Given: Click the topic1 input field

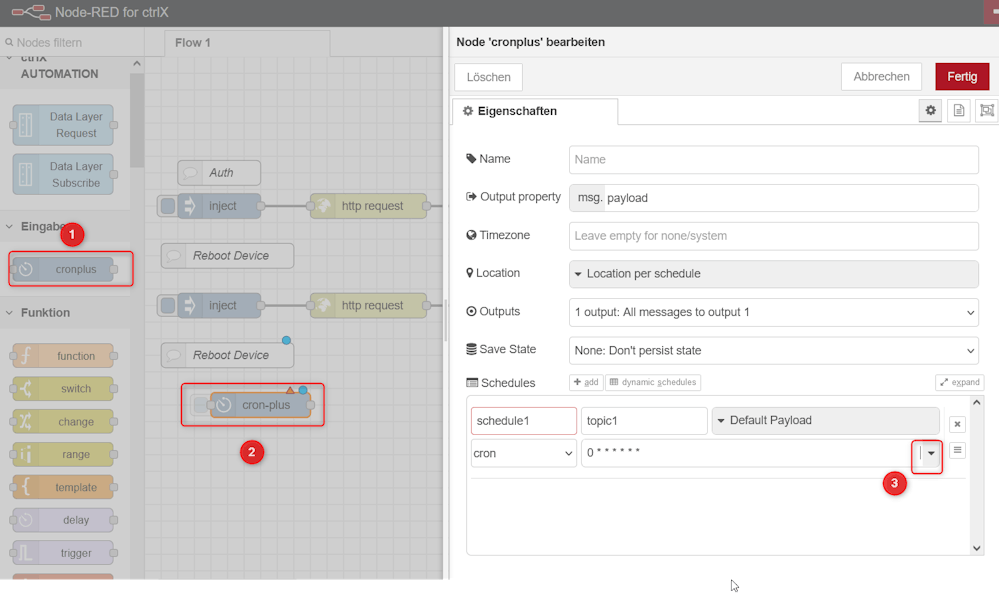Looking at the screenshot, I should coord(644,421).
